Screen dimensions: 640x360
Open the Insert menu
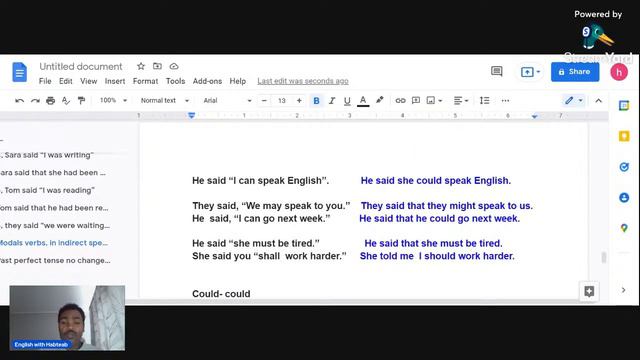point(115,81)
